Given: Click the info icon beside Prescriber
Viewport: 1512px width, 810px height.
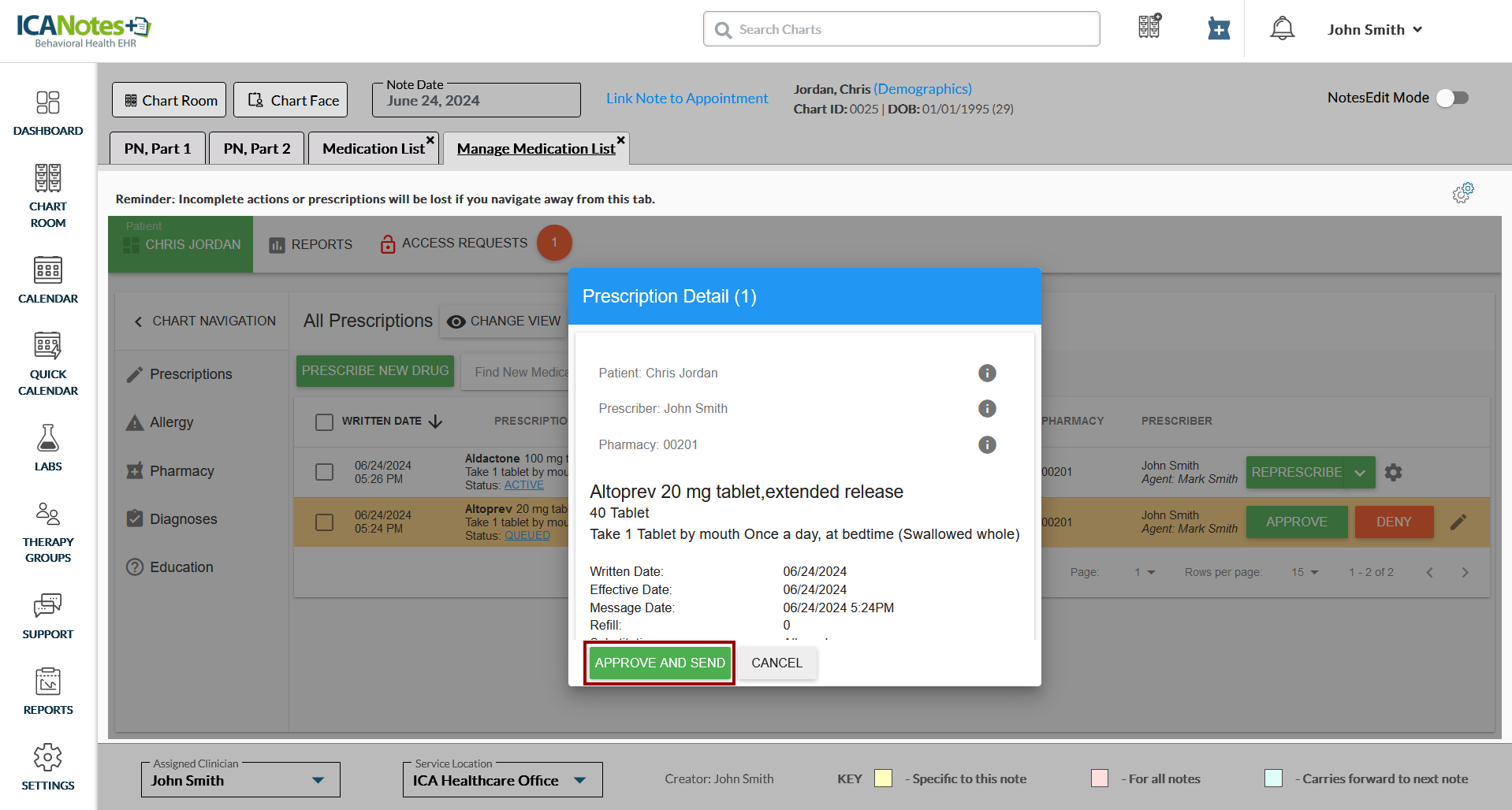Looking at the screenshot, I should (x=987, y=408).
